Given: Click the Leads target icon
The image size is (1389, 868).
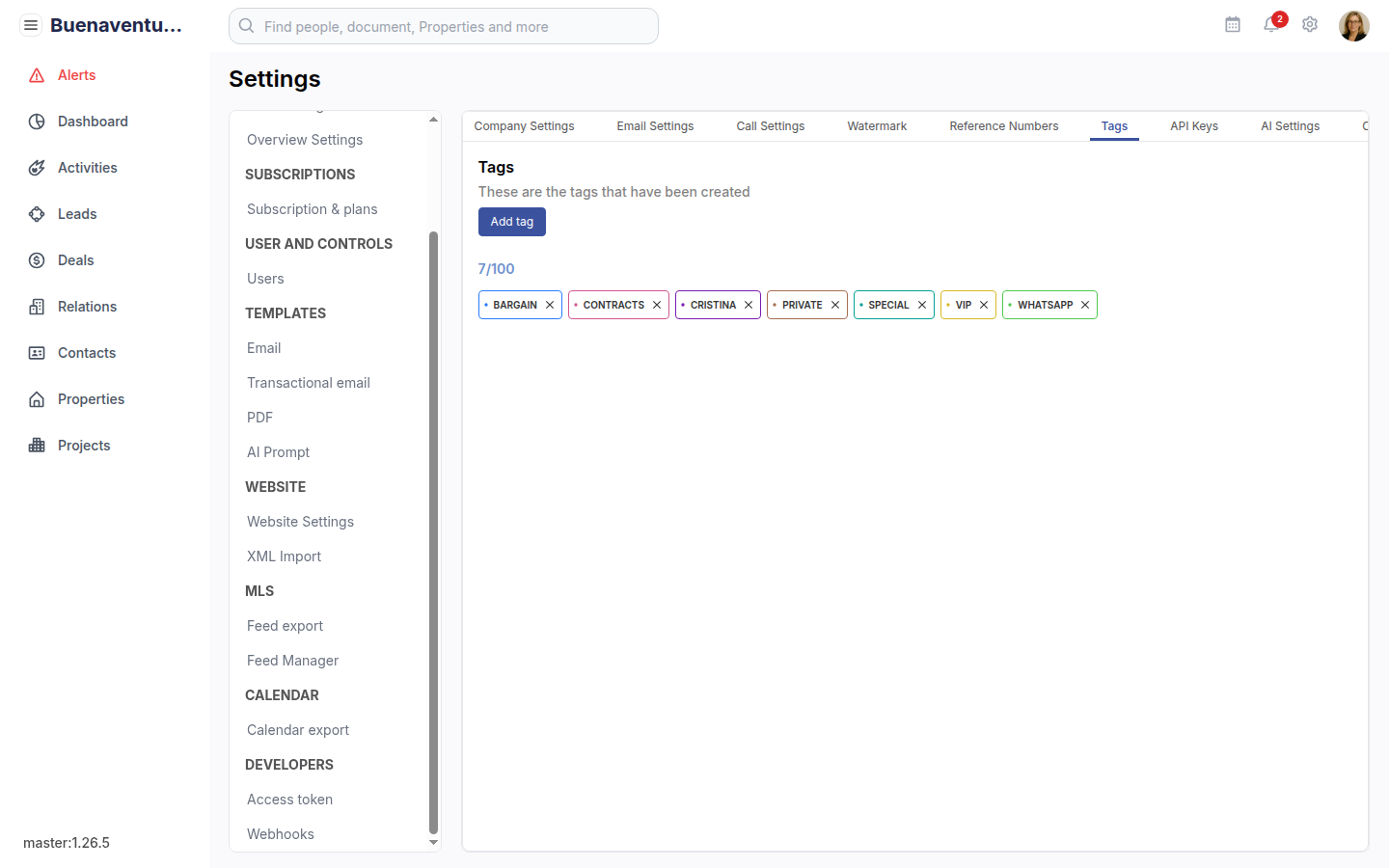Looking at the screenshot, I should (37, 214).
